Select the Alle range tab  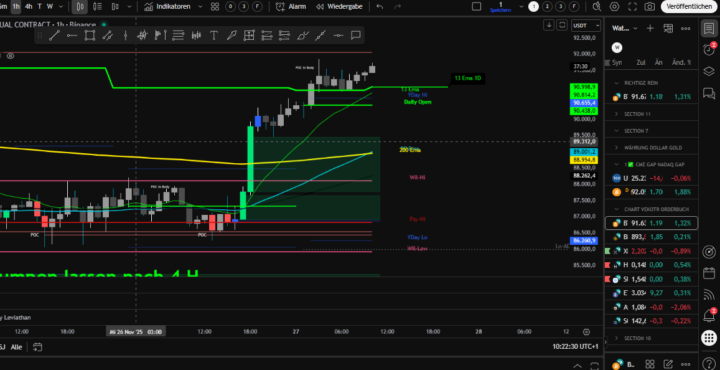16,347
